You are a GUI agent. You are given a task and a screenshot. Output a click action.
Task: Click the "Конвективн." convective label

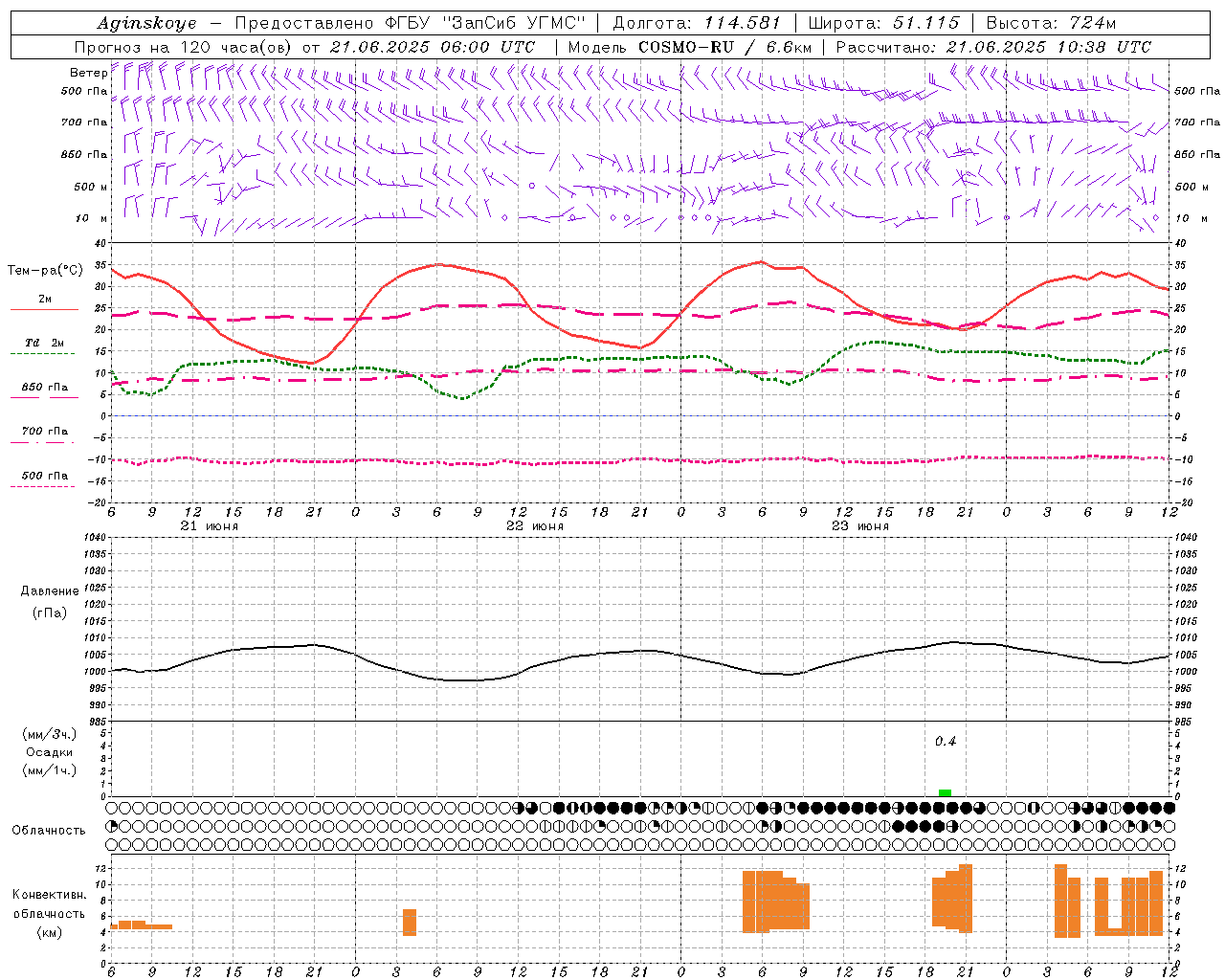click(x=50, y=895)
